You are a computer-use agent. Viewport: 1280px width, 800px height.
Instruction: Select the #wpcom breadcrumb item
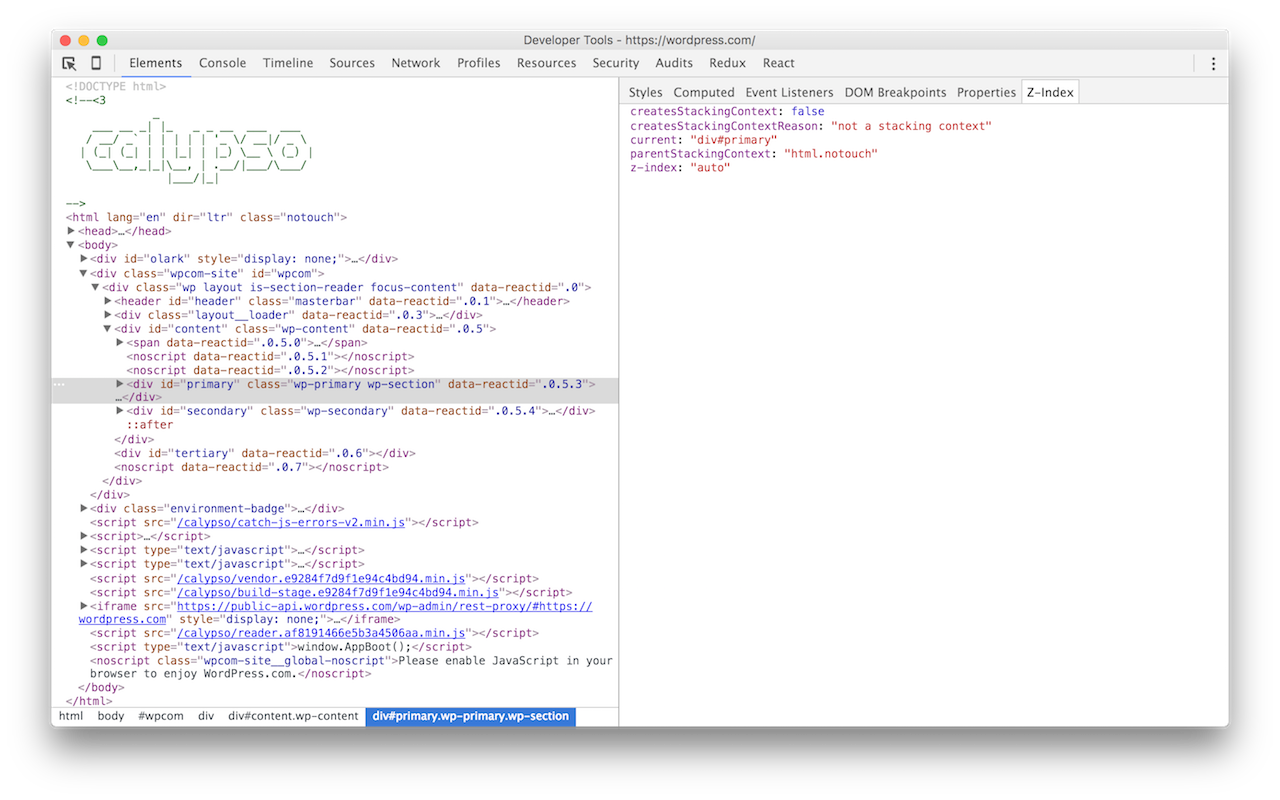[x=160, y=716]
